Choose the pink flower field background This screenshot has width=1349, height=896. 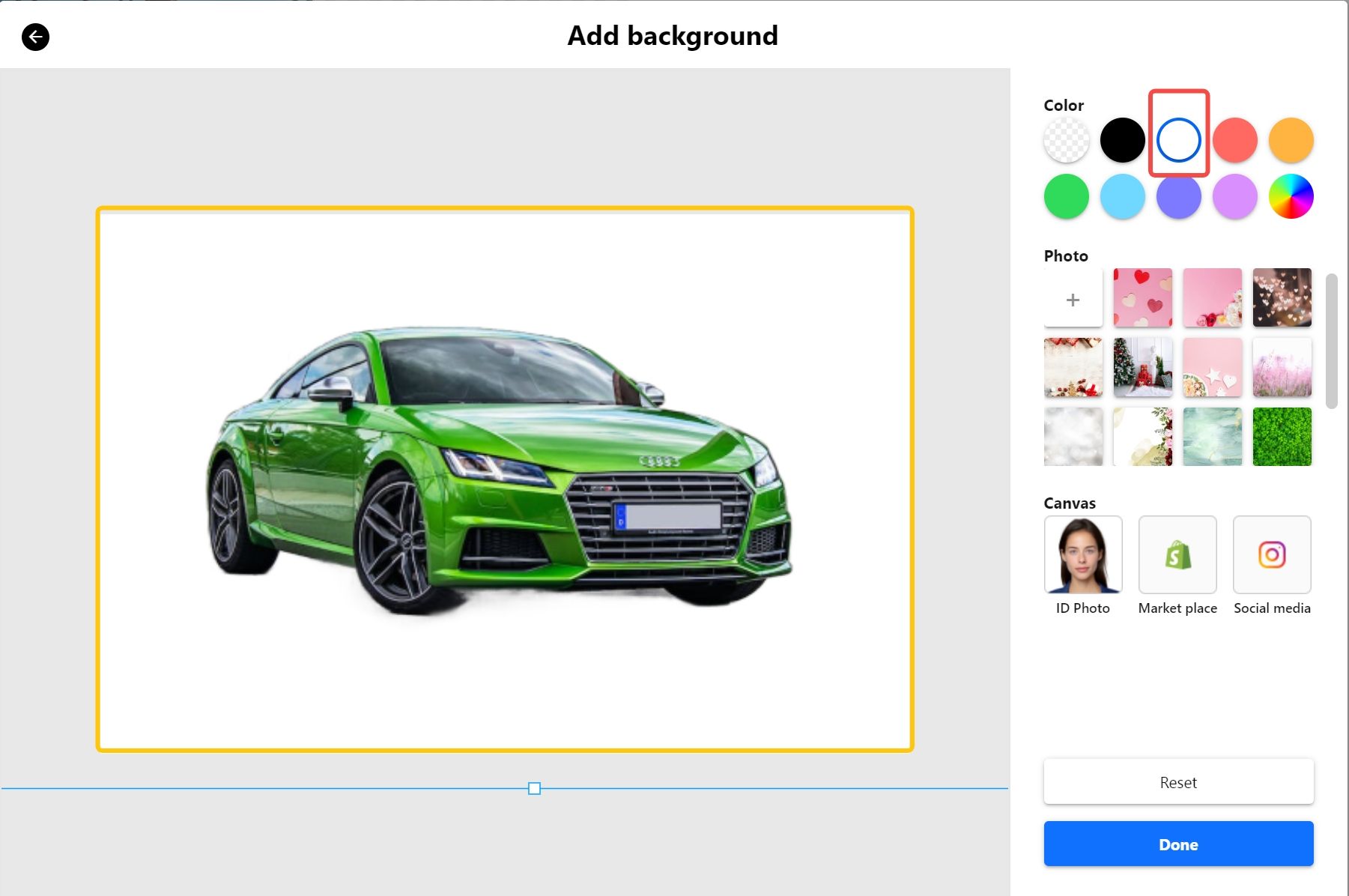(x=1282, y=367)
